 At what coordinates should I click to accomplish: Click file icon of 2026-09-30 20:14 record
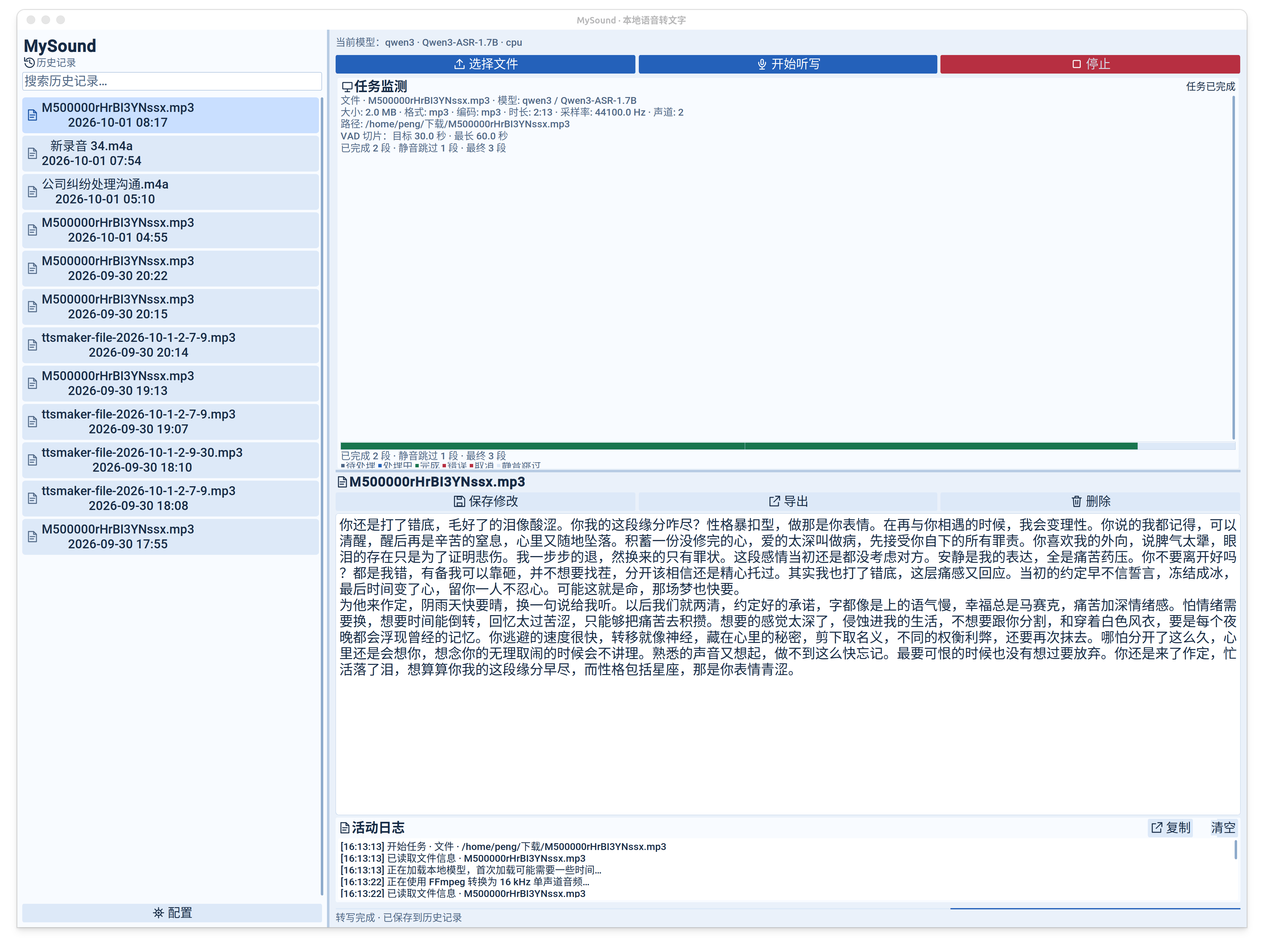(x=32, y=345)
